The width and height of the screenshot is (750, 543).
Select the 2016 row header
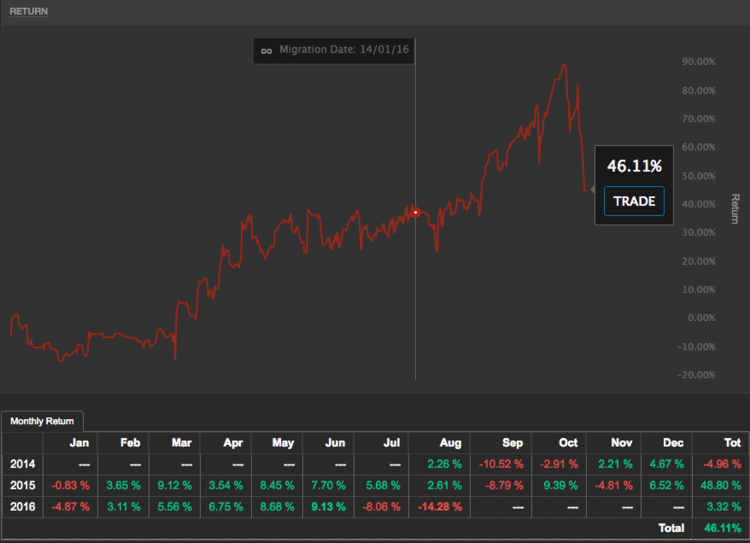point(22,506)
